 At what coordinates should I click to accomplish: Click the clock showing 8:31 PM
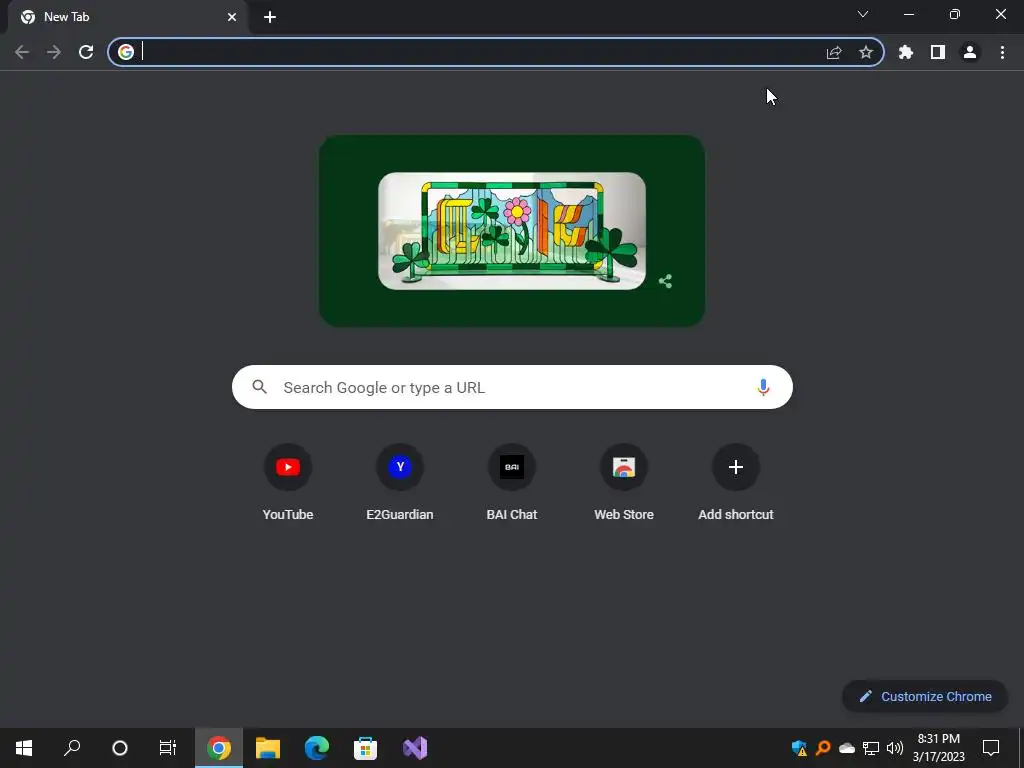[938, 748]
